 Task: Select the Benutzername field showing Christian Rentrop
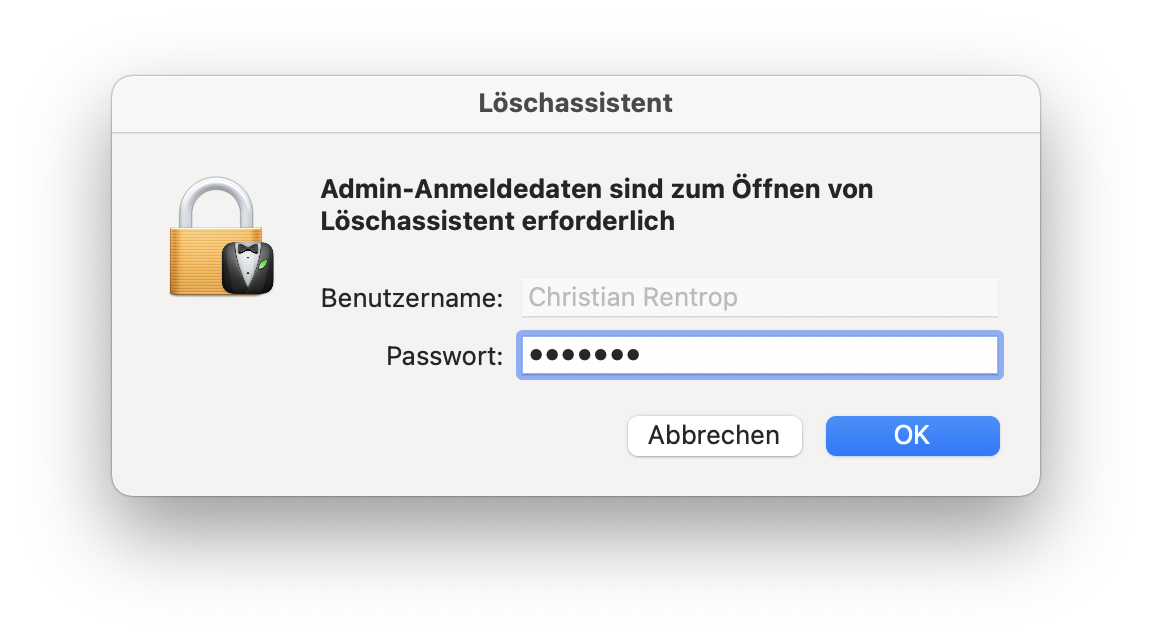[x=758, y=297]
